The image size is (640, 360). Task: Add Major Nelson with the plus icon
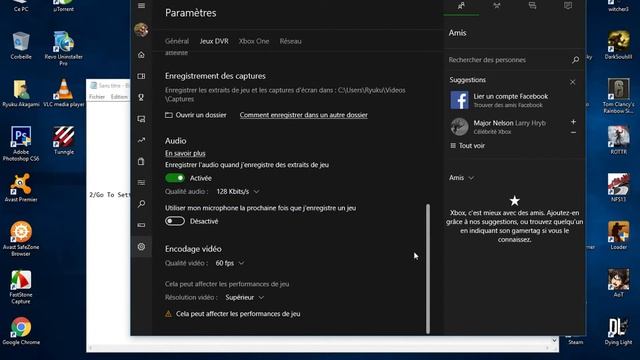[573, 122]
